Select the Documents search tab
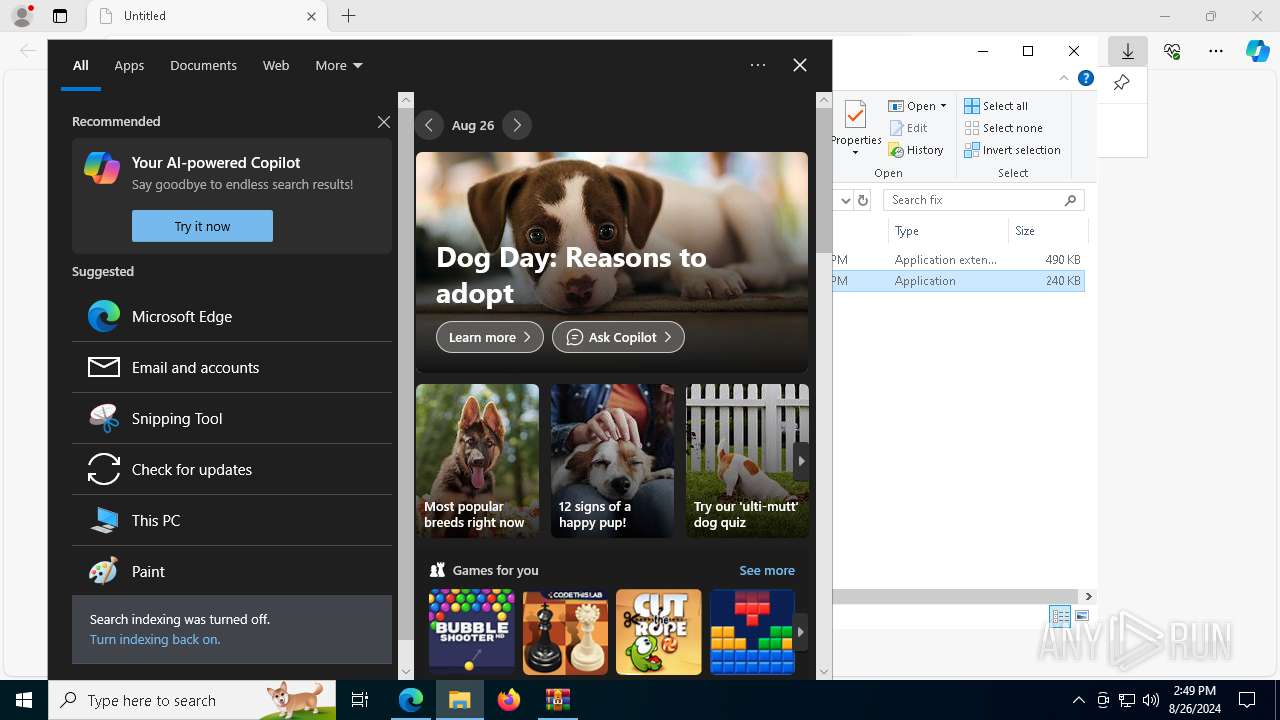Screen dimensions: 1280x720 pyautogui.click(x=203, y=65)
